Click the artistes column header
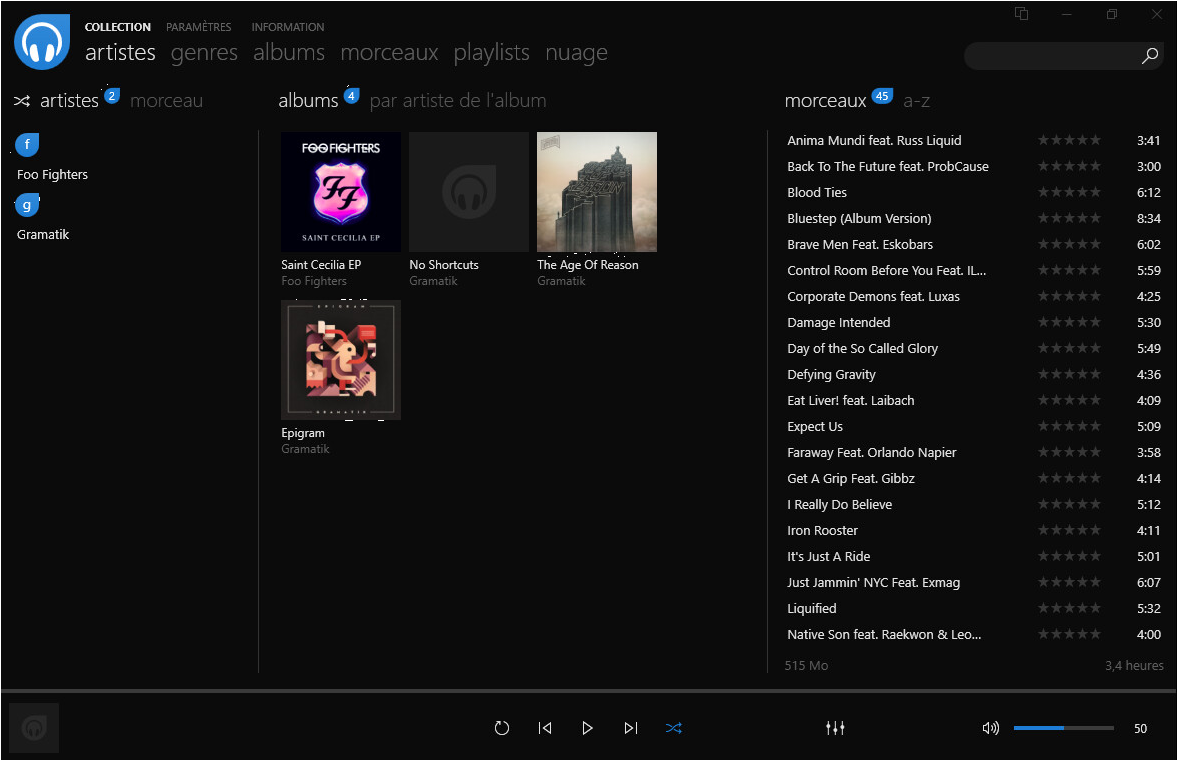1177x760 pixels. [69, 101]
